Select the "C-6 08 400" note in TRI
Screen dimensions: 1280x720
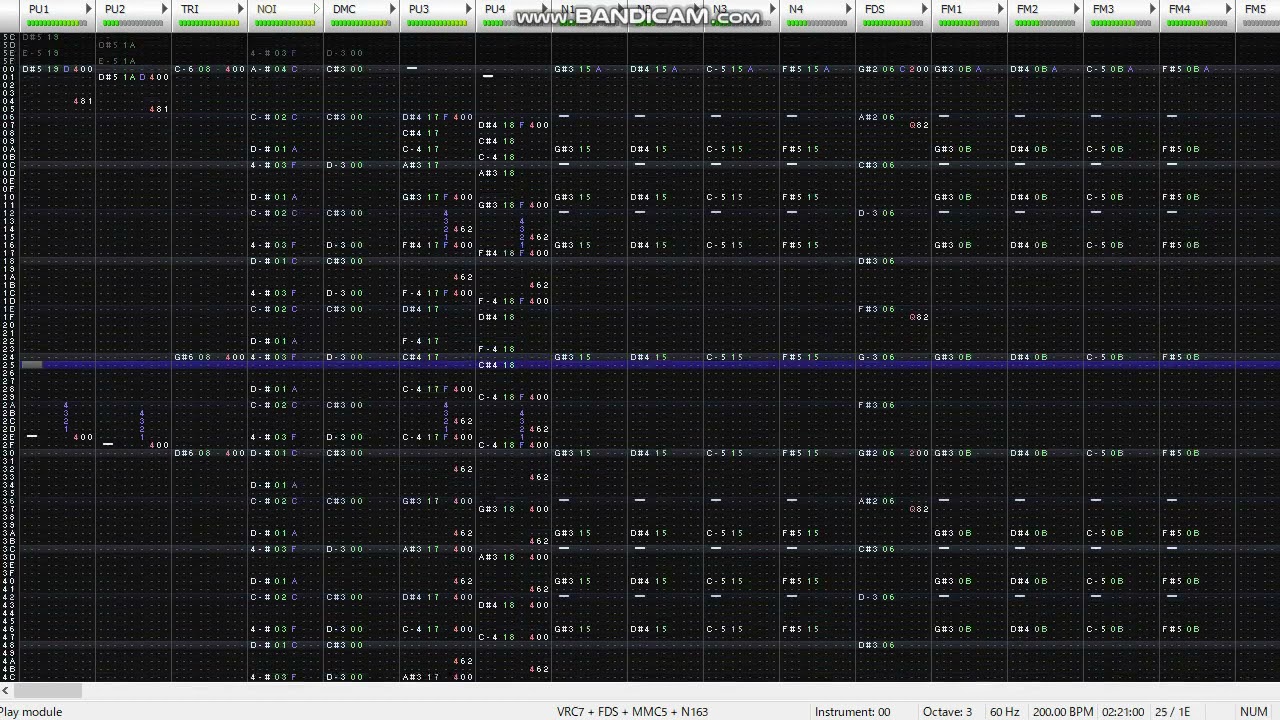[209, 69]
